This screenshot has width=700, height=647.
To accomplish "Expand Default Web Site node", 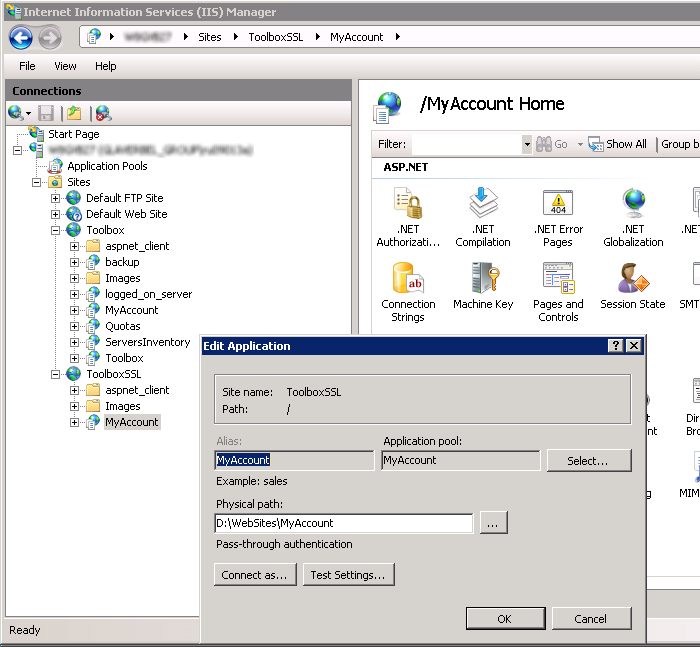I will [x=55, y=214].
